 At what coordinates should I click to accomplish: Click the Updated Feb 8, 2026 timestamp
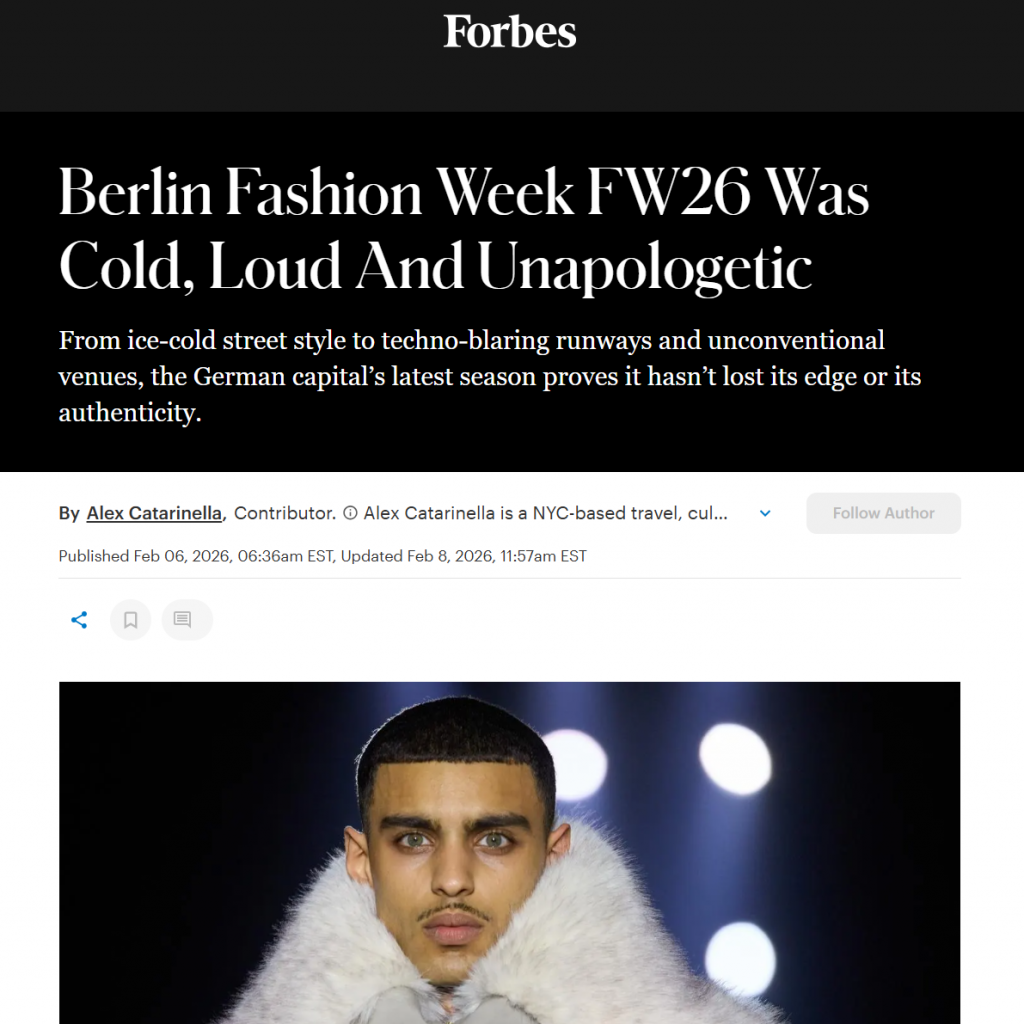464,556
